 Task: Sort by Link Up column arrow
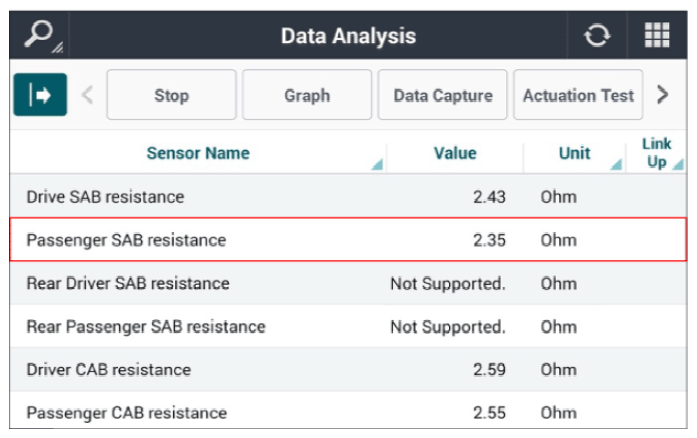tap(678, 165)
